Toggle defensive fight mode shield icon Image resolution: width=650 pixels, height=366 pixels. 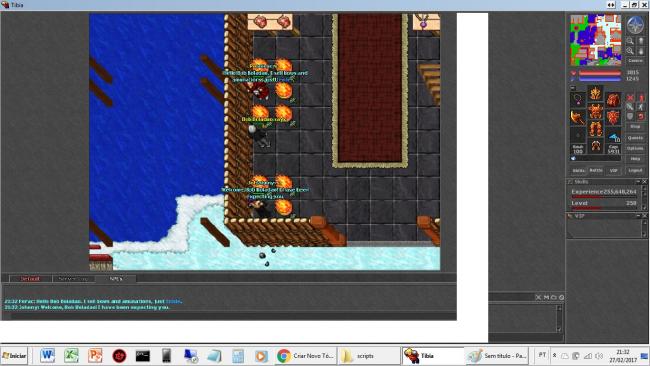coord(630,116)
